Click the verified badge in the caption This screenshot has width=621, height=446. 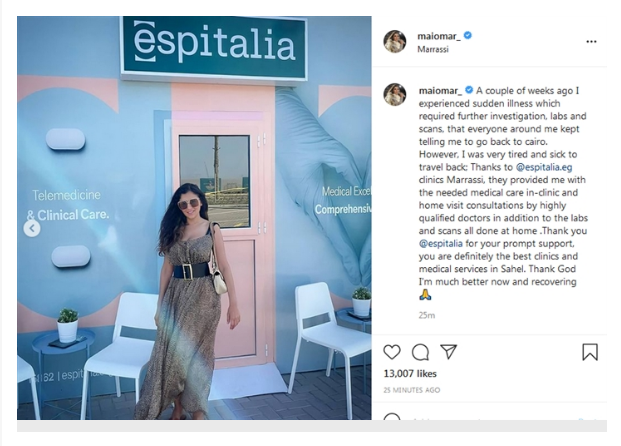point(469,90)
